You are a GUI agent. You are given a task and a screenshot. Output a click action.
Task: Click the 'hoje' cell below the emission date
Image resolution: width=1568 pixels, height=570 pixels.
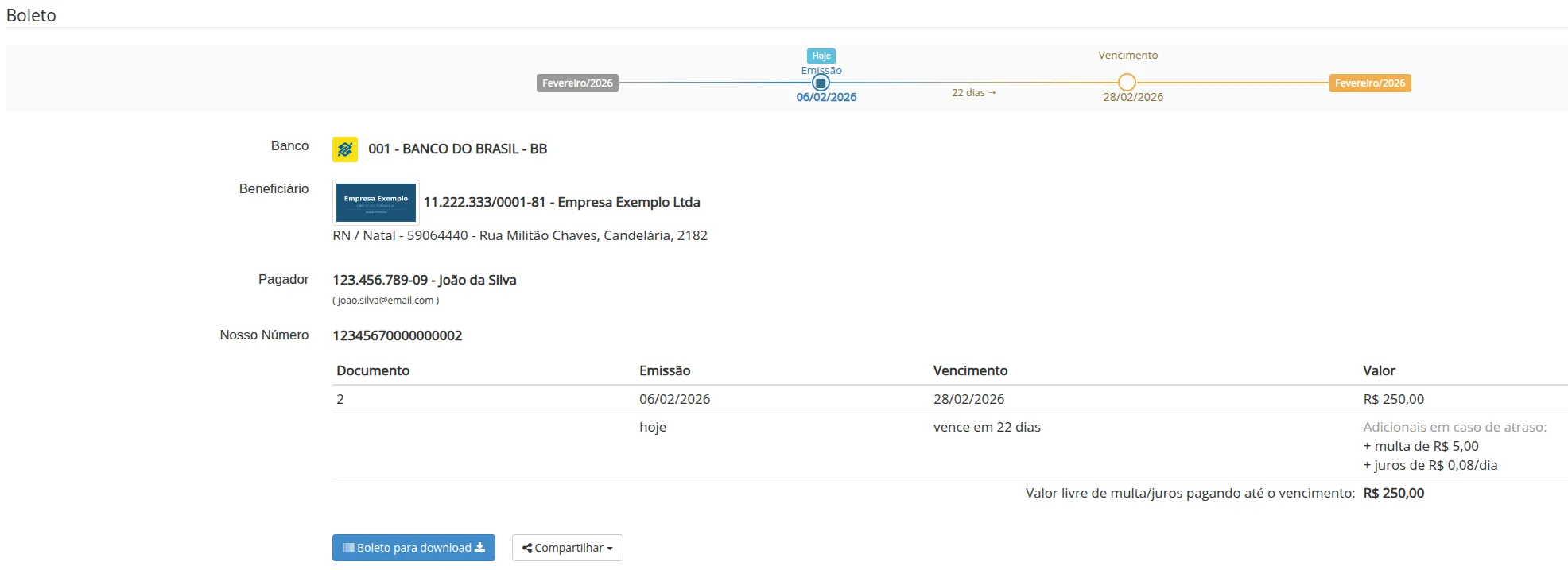pyautogui.click(x=653, y=427)
